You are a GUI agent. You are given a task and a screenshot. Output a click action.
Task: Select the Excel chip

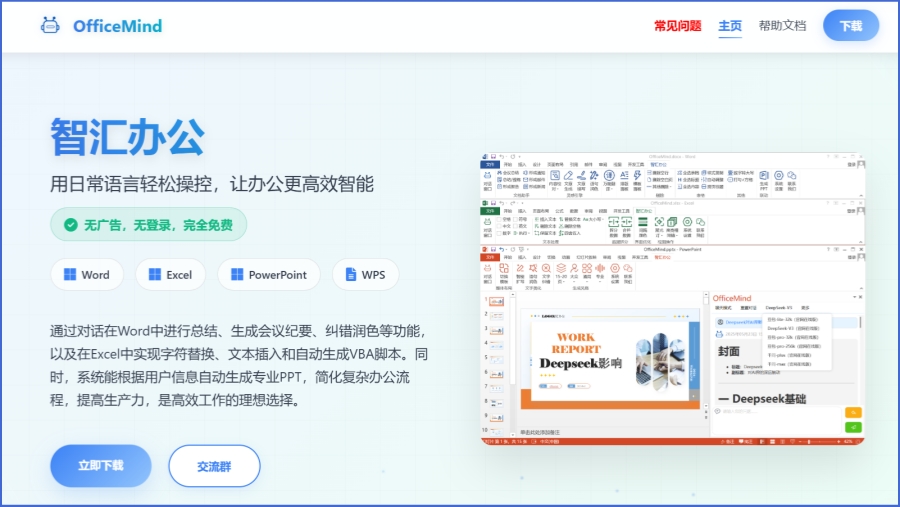pyautogui.click(x=170, y=274)
